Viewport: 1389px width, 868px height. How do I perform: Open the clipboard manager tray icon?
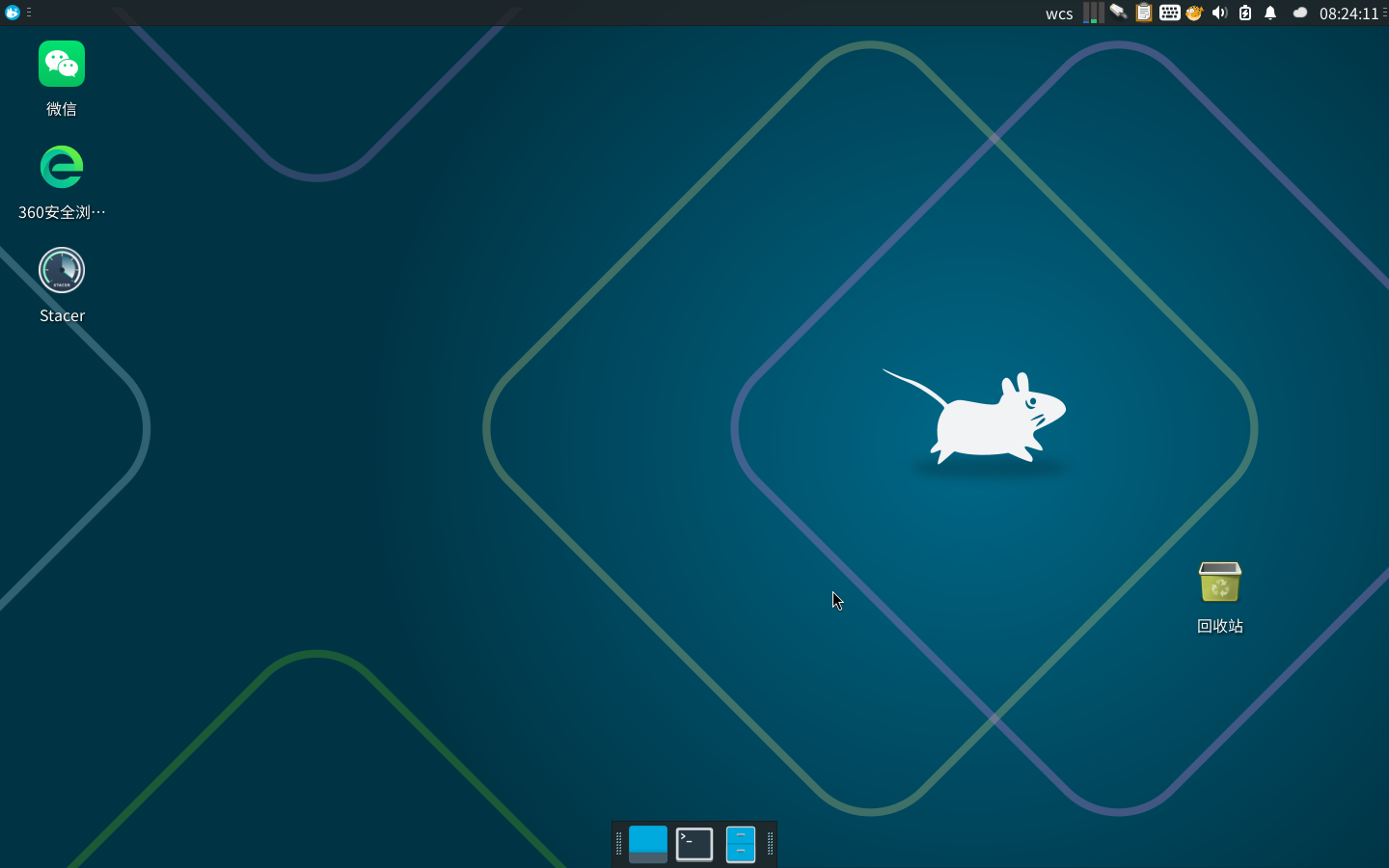1143,13
